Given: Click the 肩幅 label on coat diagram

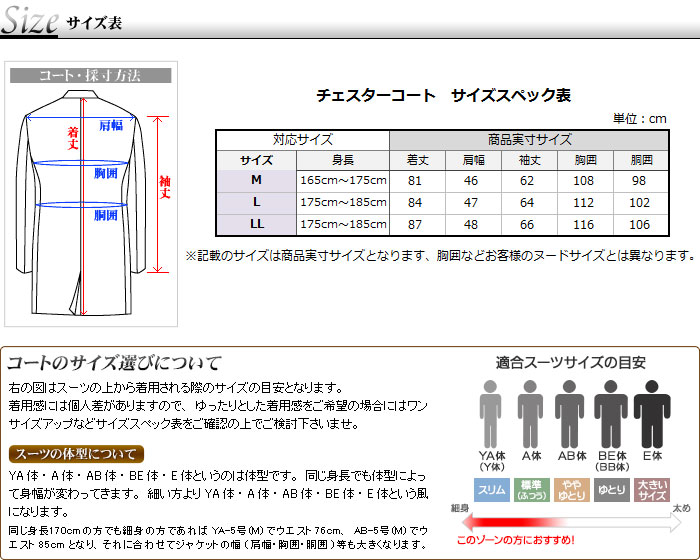Looking at the screenshot, I should pyautogui.click(x=111, y=125).
